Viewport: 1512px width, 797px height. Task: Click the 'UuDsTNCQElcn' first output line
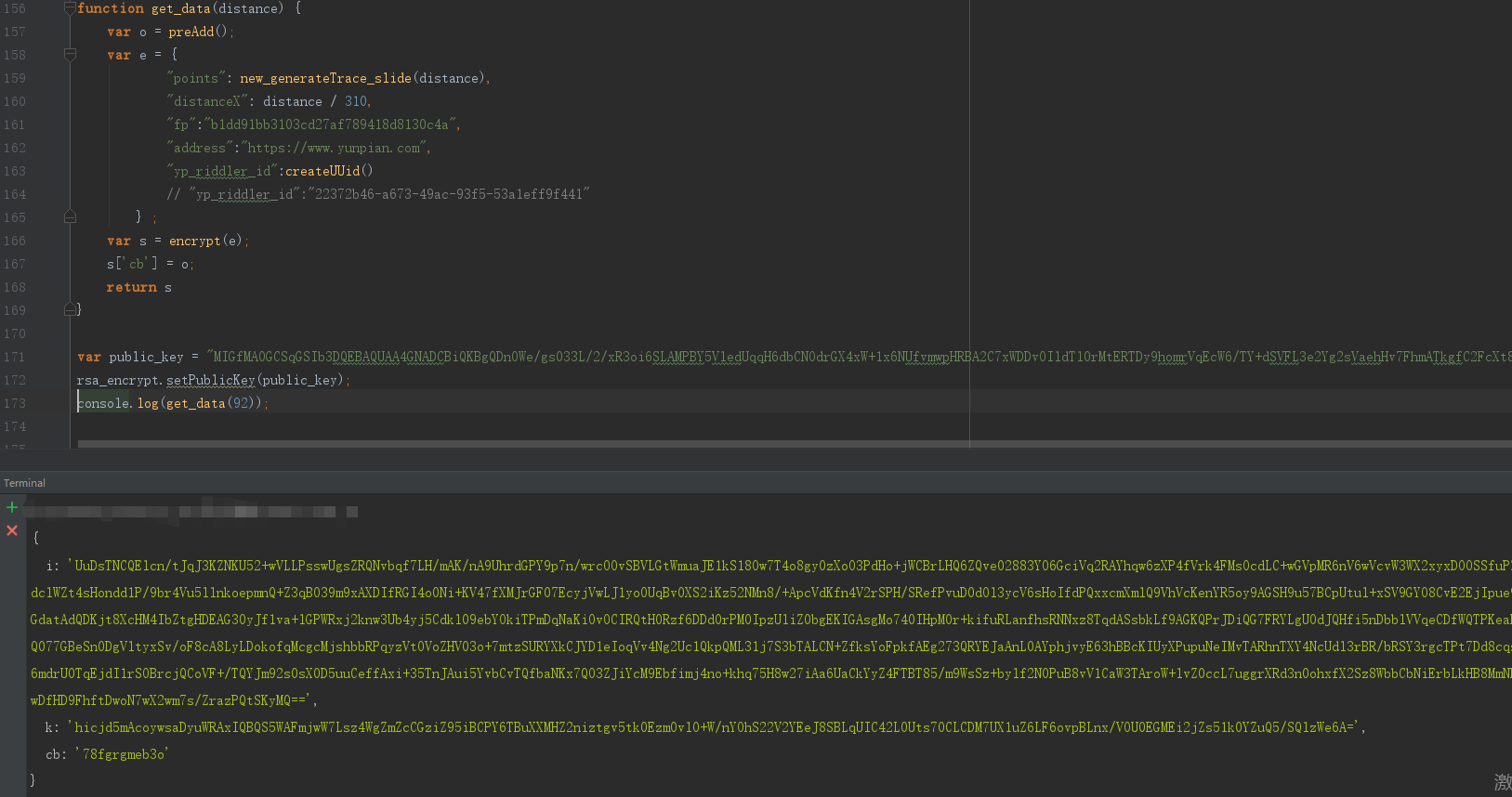tap(790, 565)
